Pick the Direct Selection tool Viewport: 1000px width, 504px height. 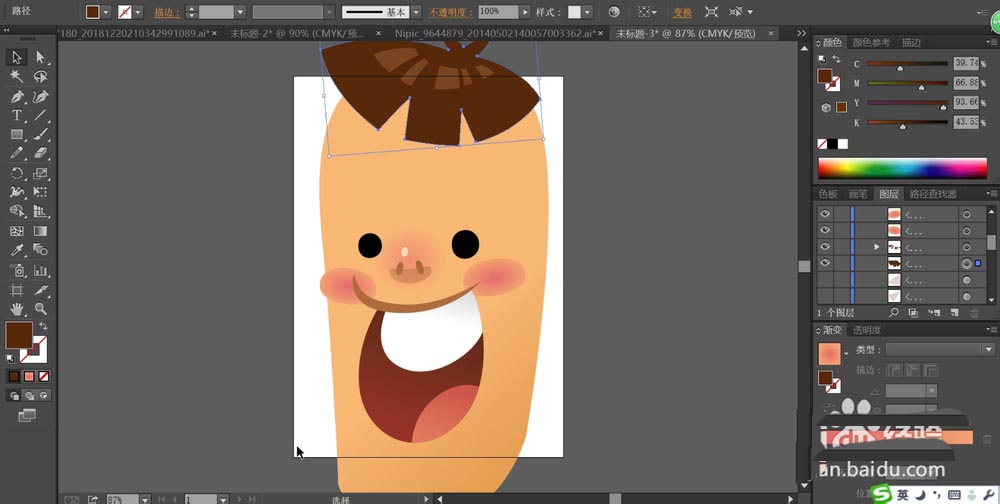(x=41, y=58)
